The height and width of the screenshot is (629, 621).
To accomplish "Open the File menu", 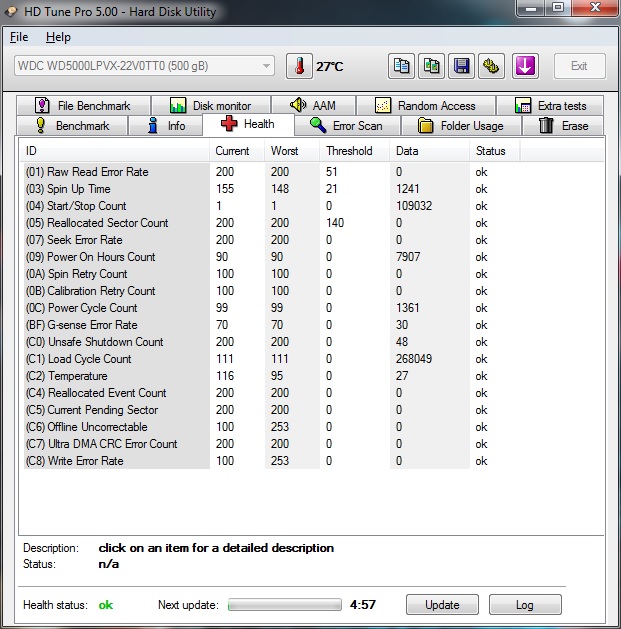I will click(19, 37).
